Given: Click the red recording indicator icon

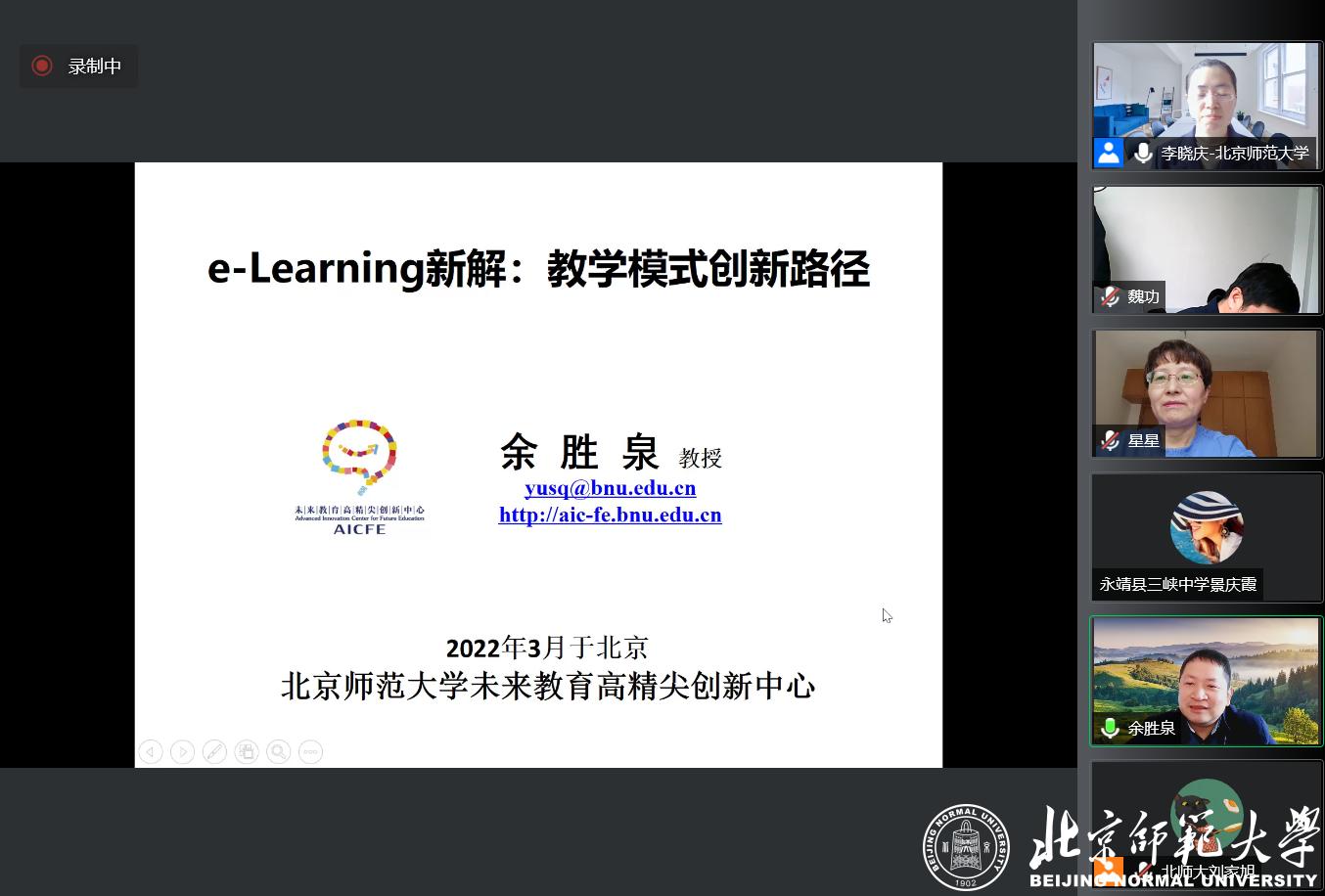Looking at the screenshot, I should (x=42, y=66).
